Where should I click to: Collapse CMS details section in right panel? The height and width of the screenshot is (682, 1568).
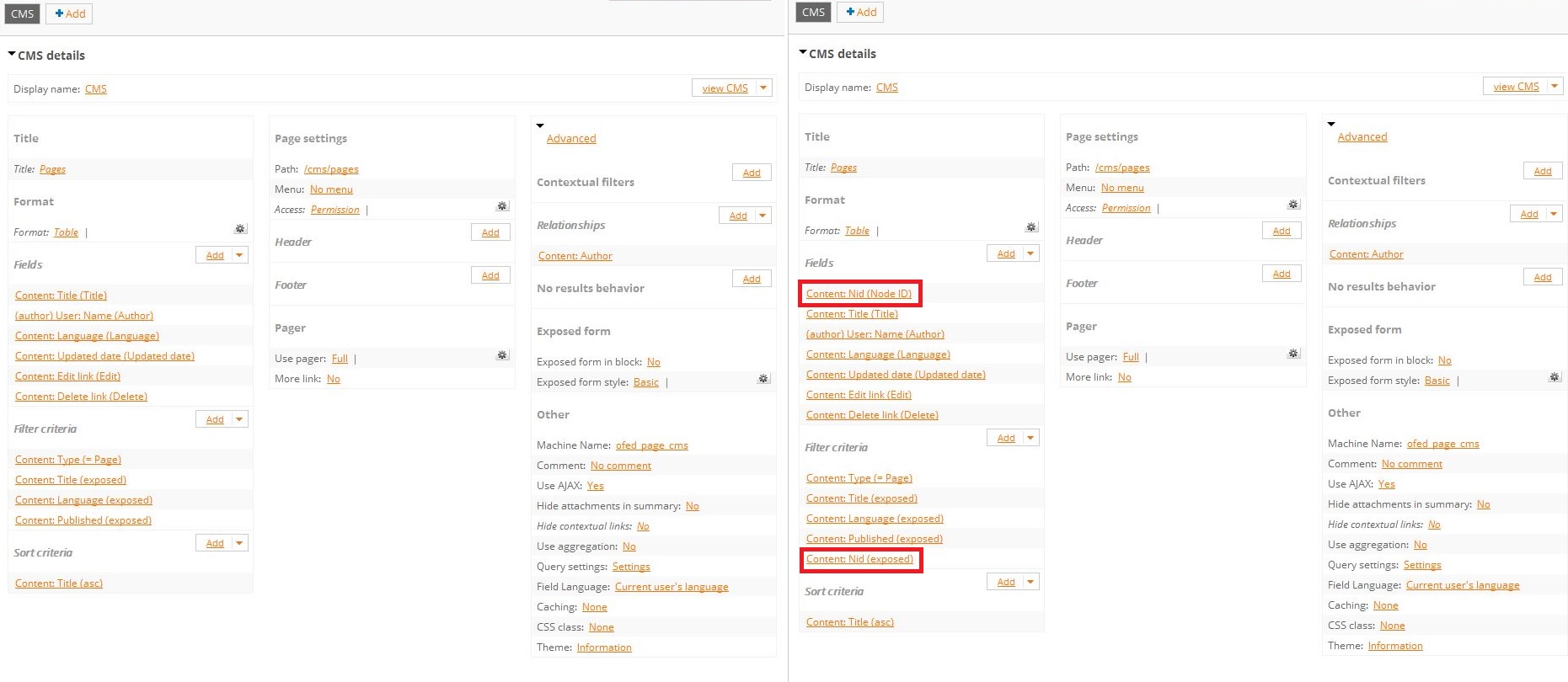pos(803,53)
